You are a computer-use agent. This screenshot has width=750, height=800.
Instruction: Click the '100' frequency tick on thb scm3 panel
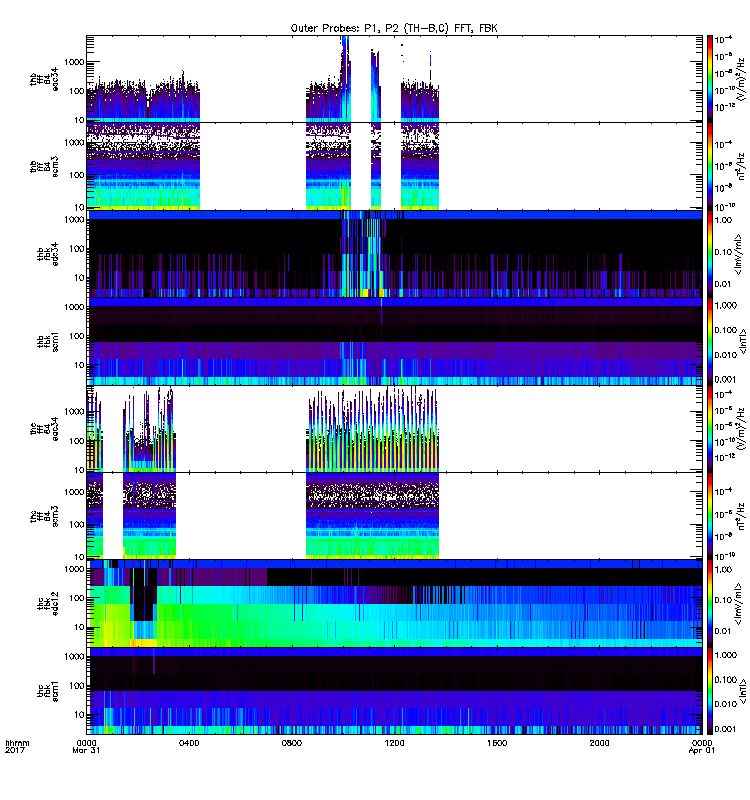click(x=77, y=175)
